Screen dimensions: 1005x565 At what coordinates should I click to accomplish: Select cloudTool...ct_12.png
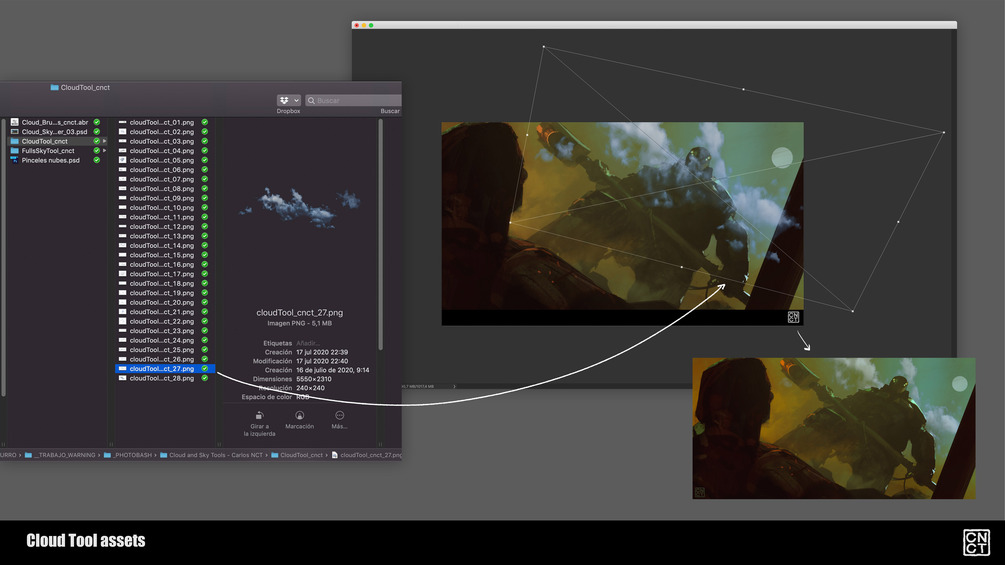tap(165, 226)
